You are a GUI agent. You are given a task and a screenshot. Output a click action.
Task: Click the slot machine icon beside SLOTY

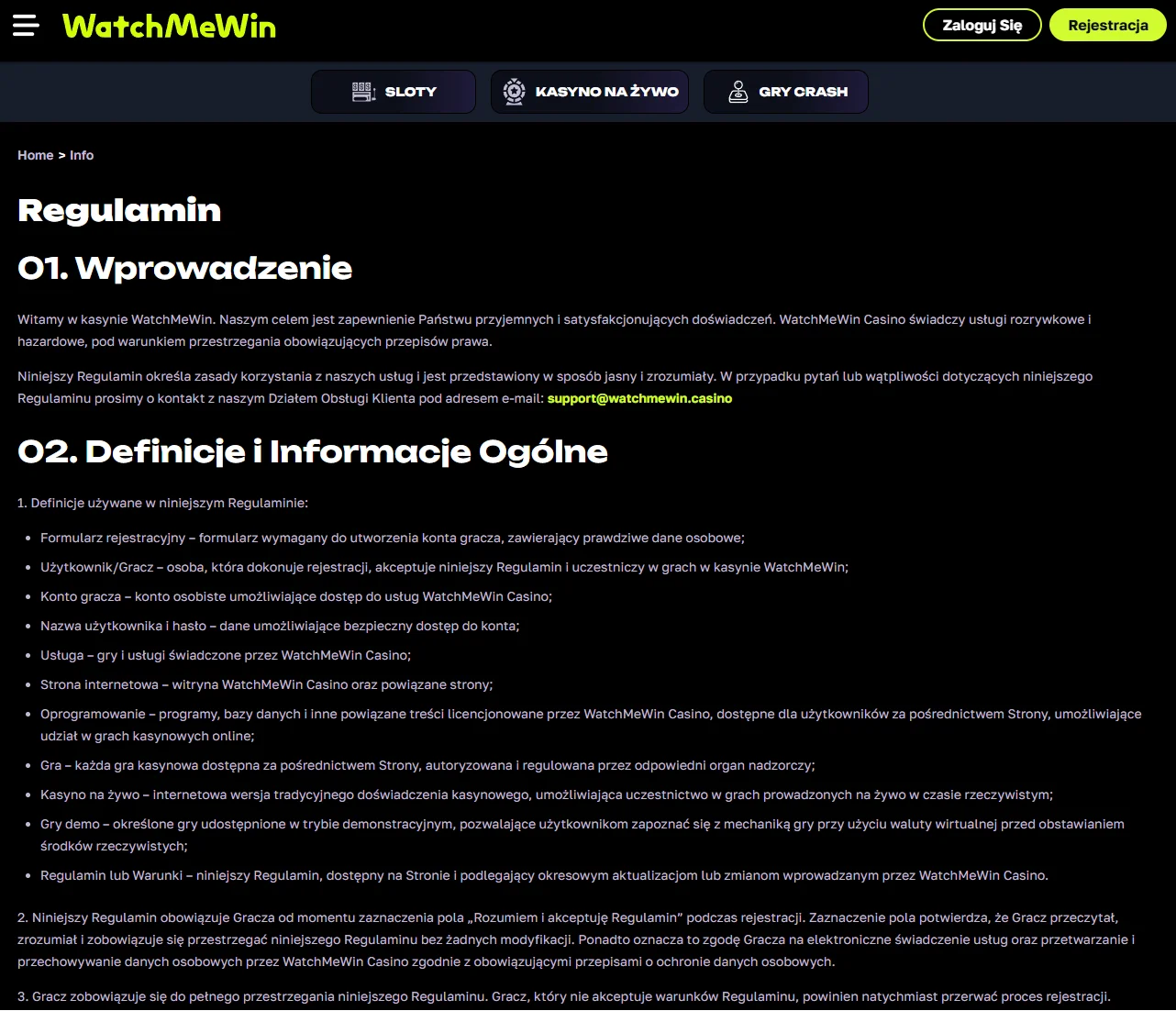[x=363, y=92]
